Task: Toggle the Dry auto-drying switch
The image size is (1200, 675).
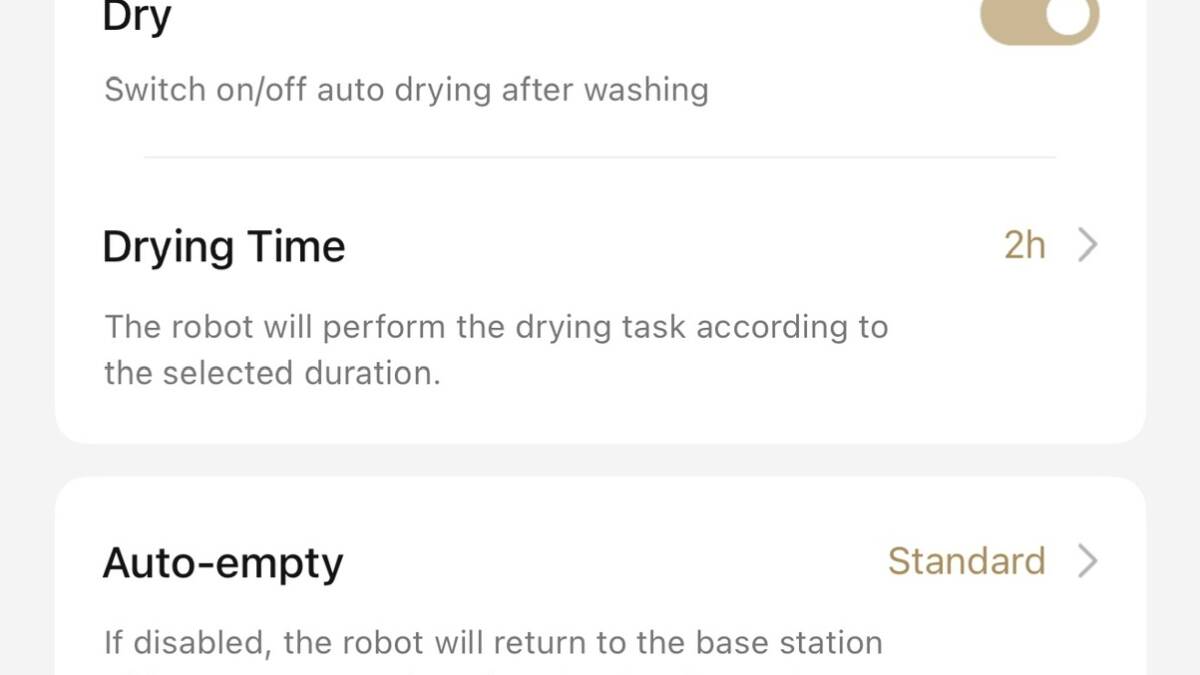Action: tap(1038, 18)
